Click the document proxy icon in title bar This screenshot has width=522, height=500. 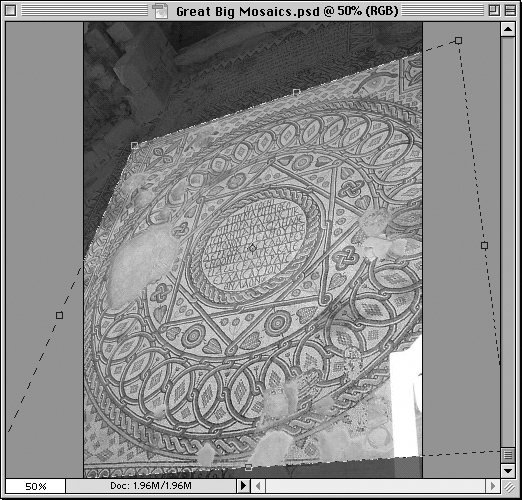[x=161, y=11]
